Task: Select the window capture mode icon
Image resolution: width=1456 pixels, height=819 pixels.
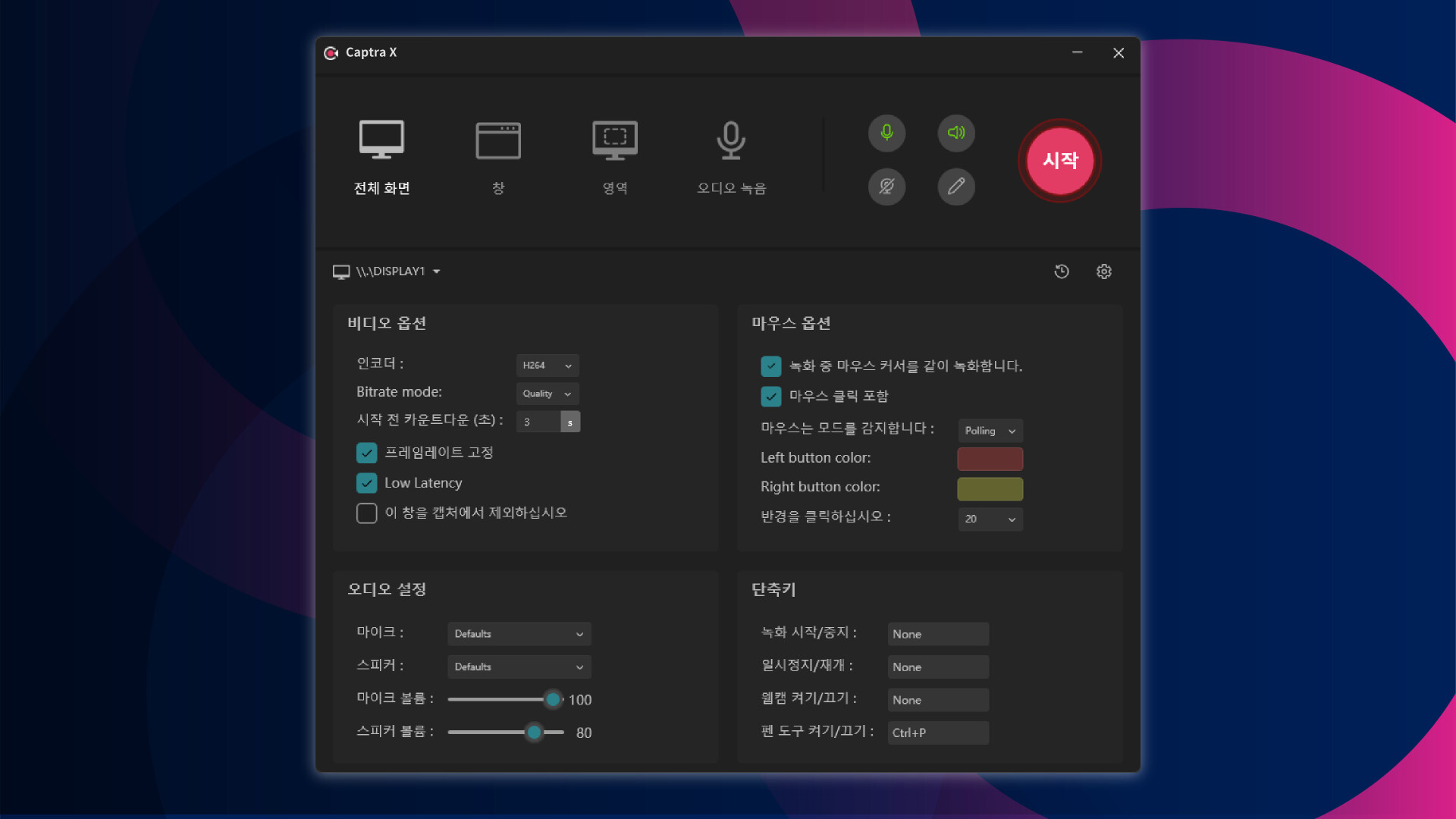Action: [x=498, y=140]
